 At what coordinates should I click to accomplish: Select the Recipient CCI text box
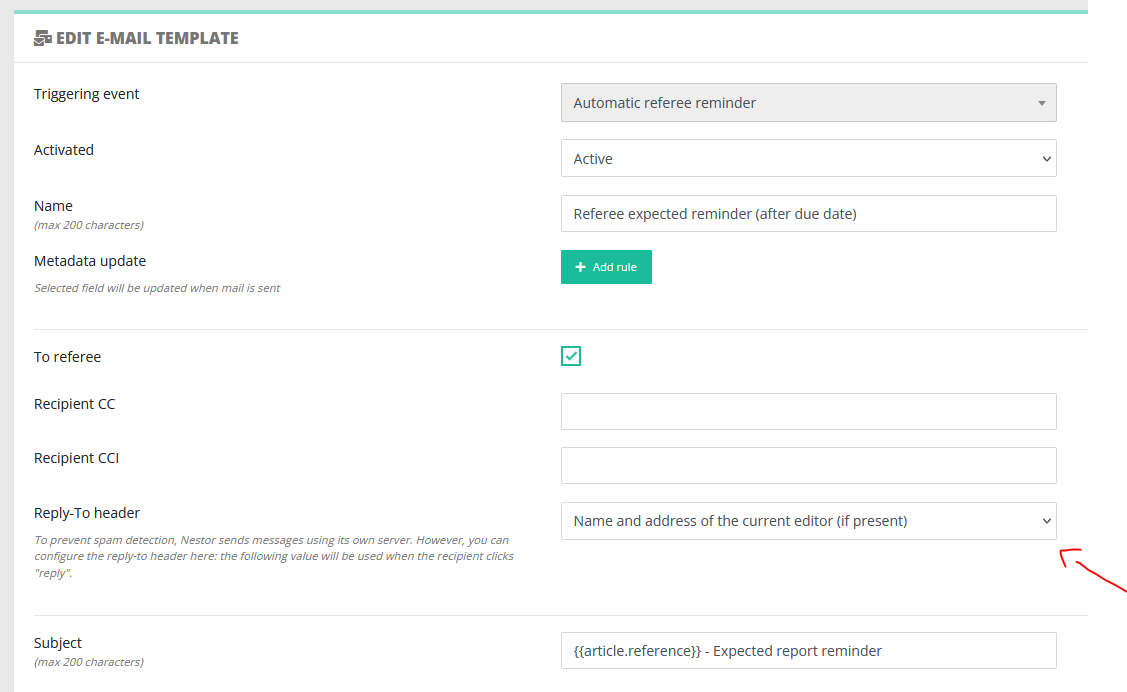tap(808, 466)
